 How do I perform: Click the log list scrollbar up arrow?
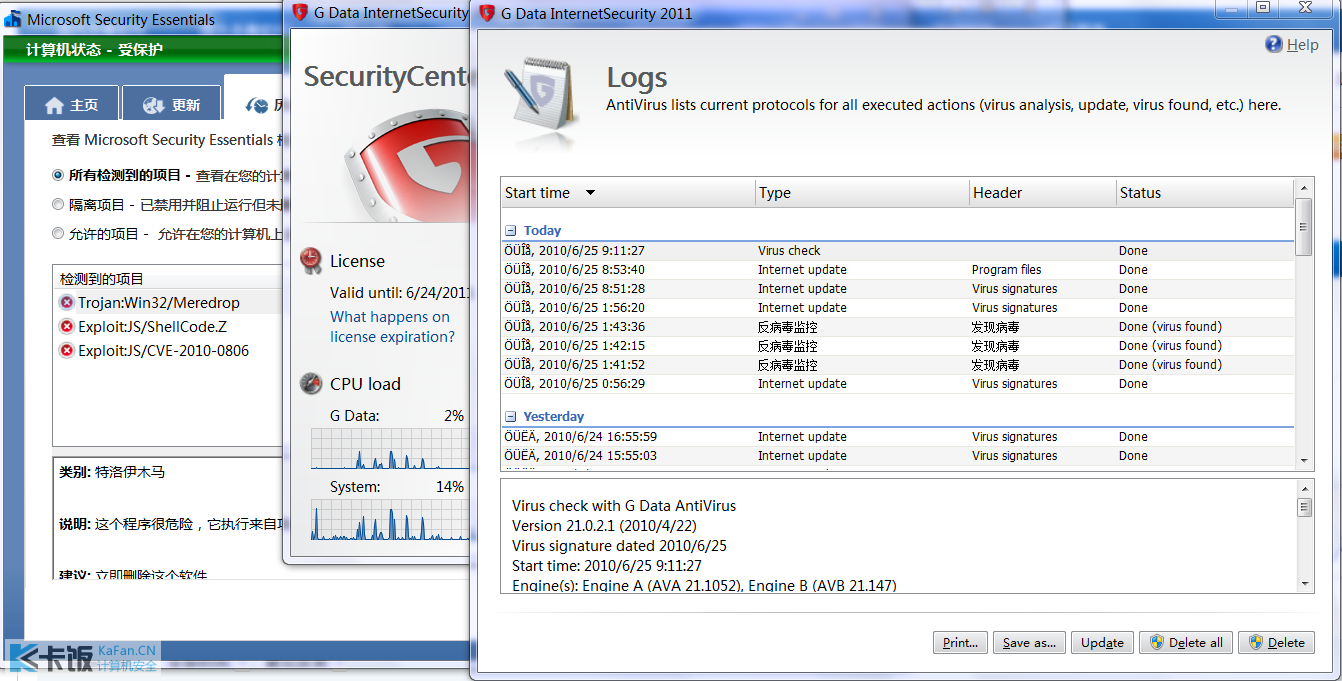pyautogui.click(x=1304, y=188)
